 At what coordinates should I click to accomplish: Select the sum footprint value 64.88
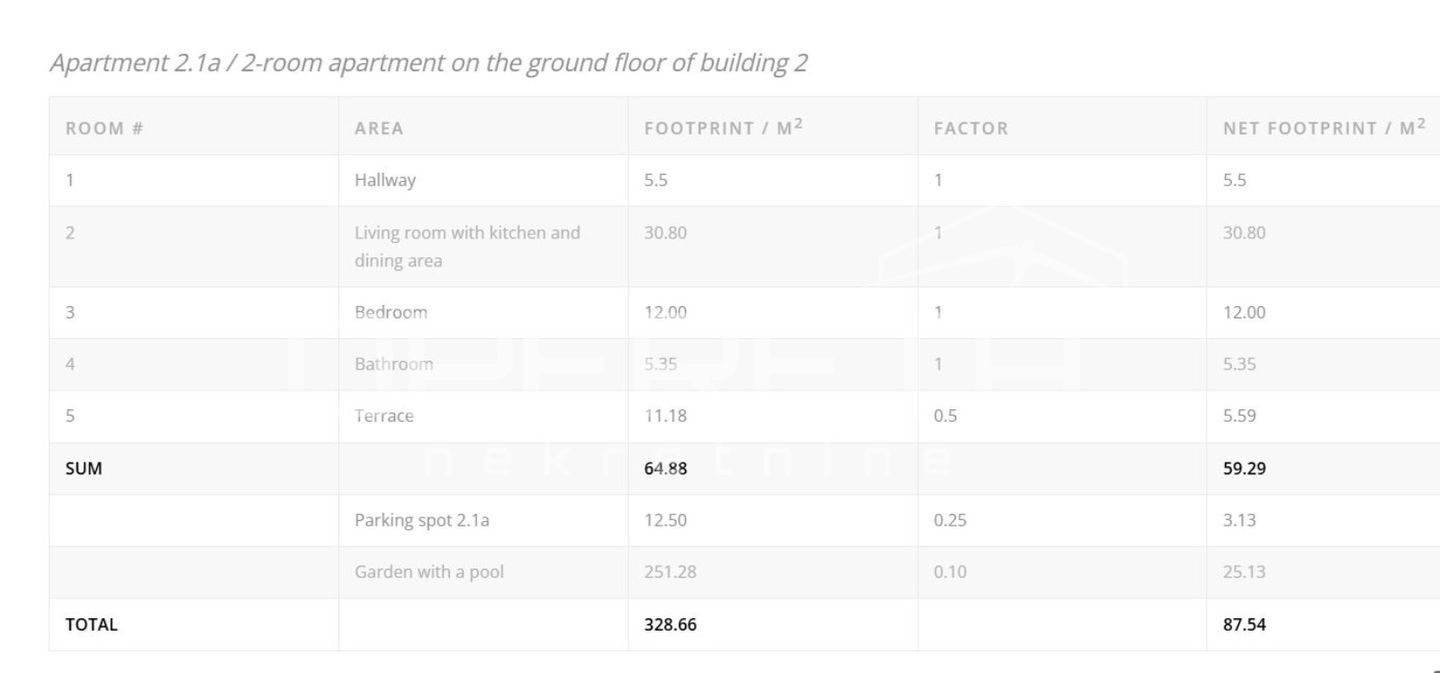[665, 468]
